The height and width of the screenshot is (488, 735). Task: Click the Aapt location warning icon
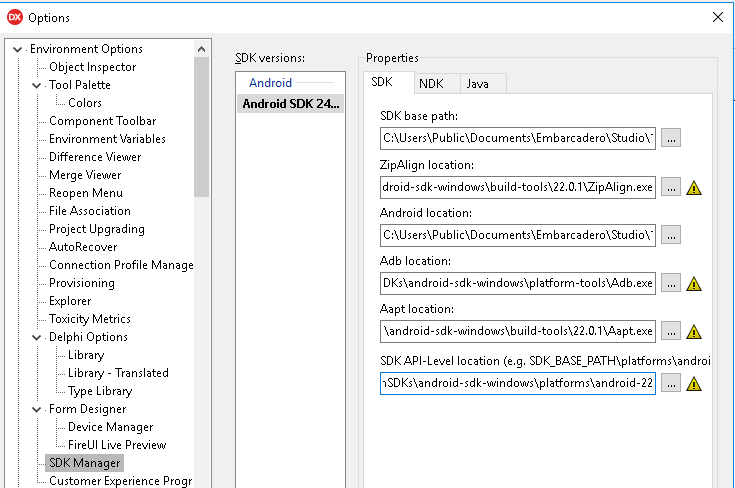[694, 332]
